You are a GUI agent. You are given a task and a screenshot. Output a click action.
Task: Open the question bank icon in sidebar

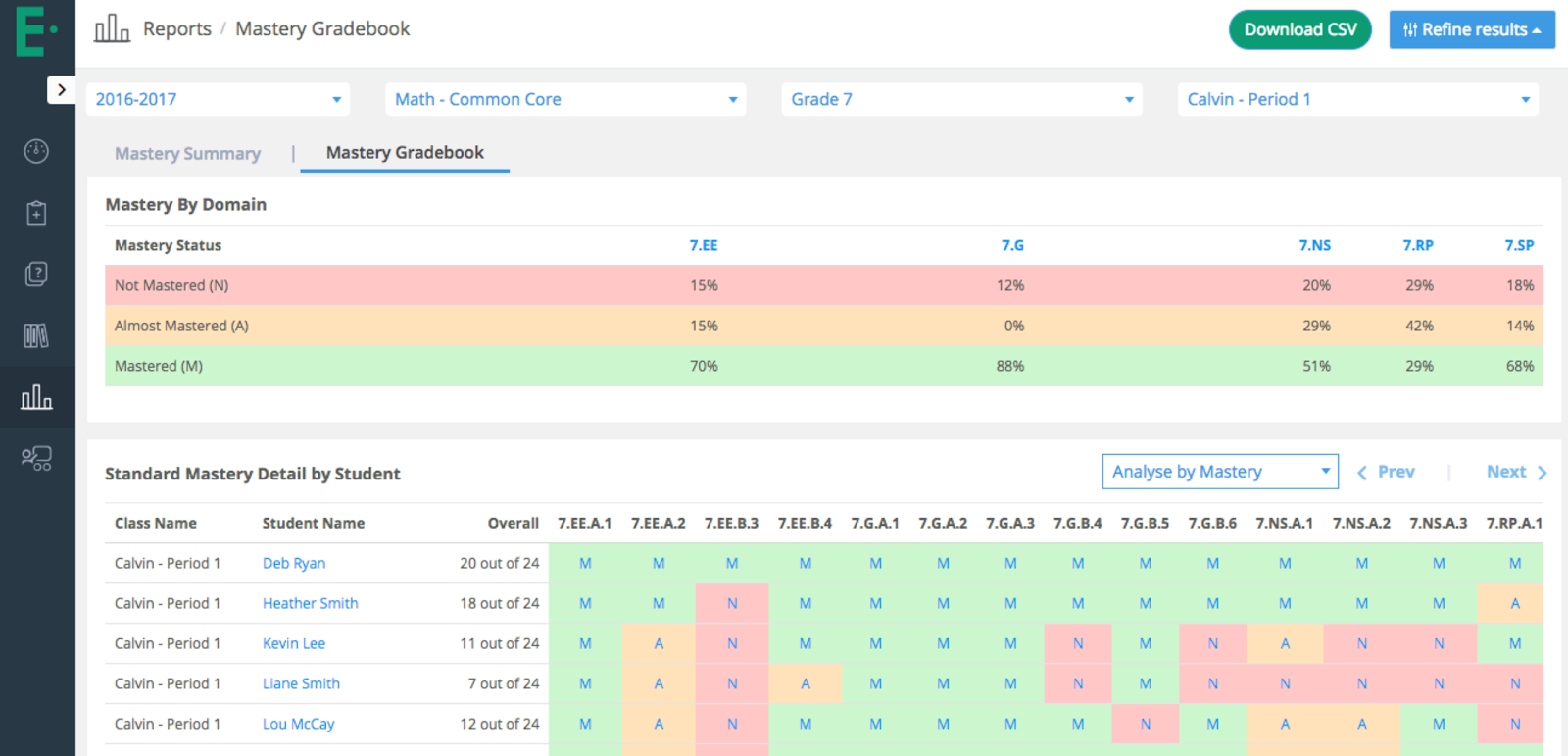36,274
